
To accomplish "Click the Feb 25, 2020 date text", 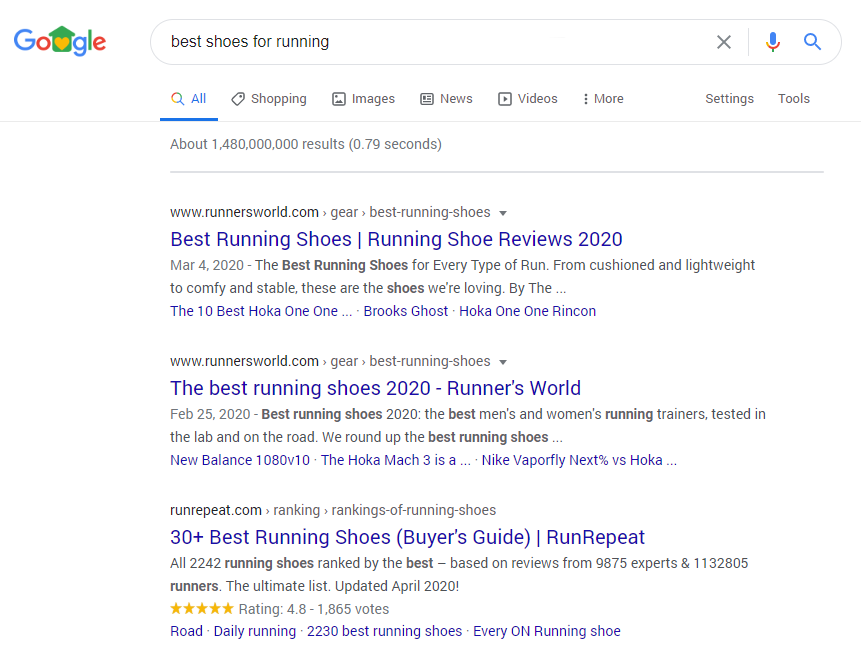I will point(210,414).
